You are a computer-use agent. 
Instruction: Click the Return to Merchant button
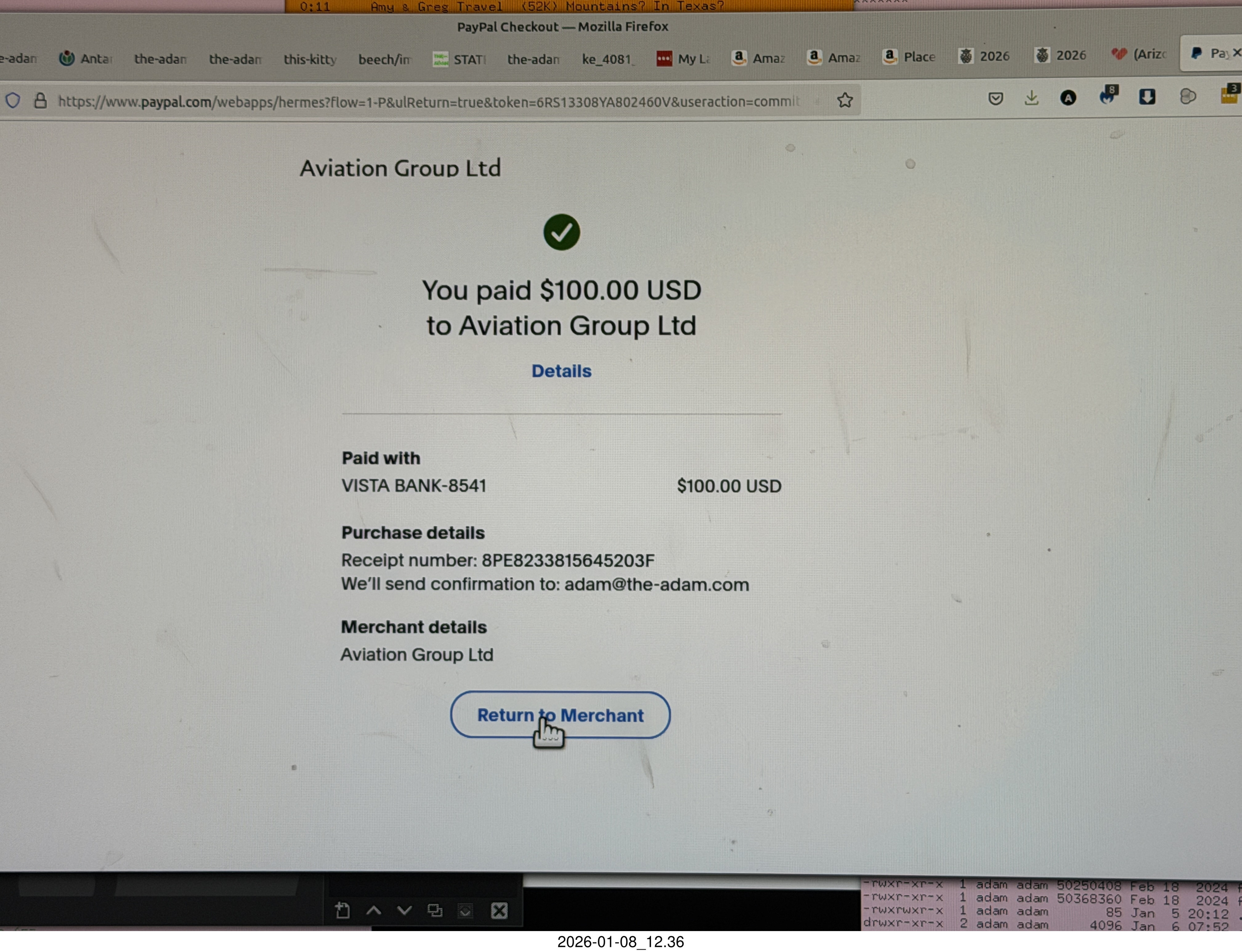[560, 715]
